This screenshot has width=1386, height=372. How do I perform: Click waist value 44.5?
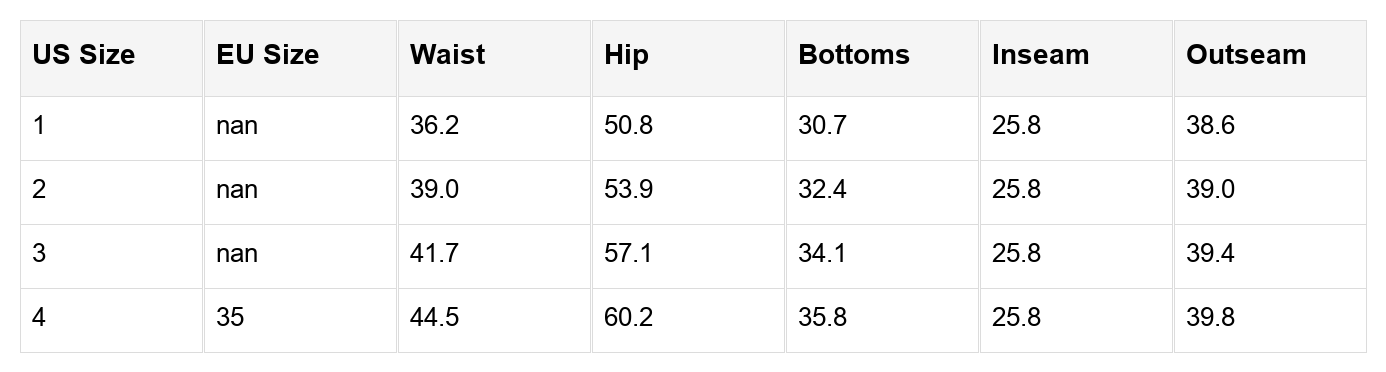(x=494, y=320)
